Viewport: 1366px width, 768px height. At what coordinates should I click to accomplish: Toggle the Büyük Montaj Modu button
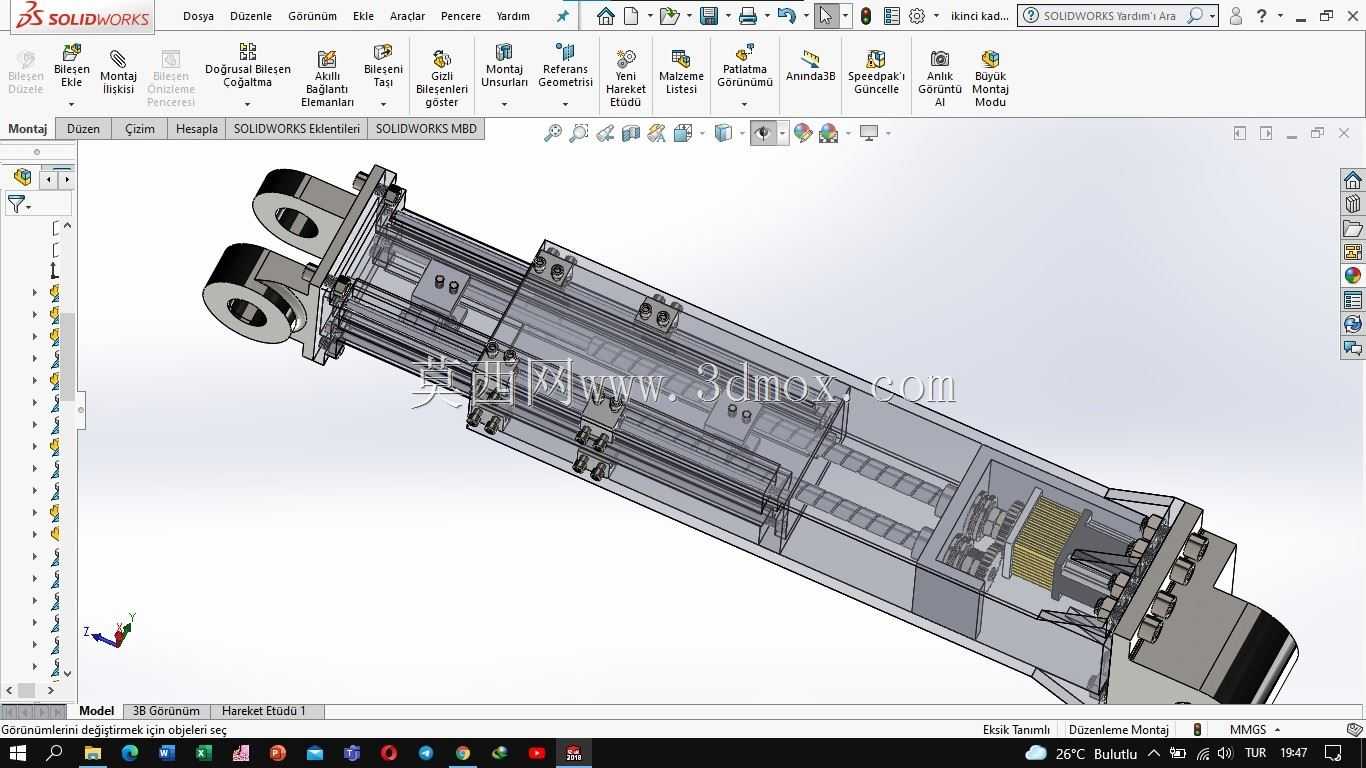tap(990, 78)
